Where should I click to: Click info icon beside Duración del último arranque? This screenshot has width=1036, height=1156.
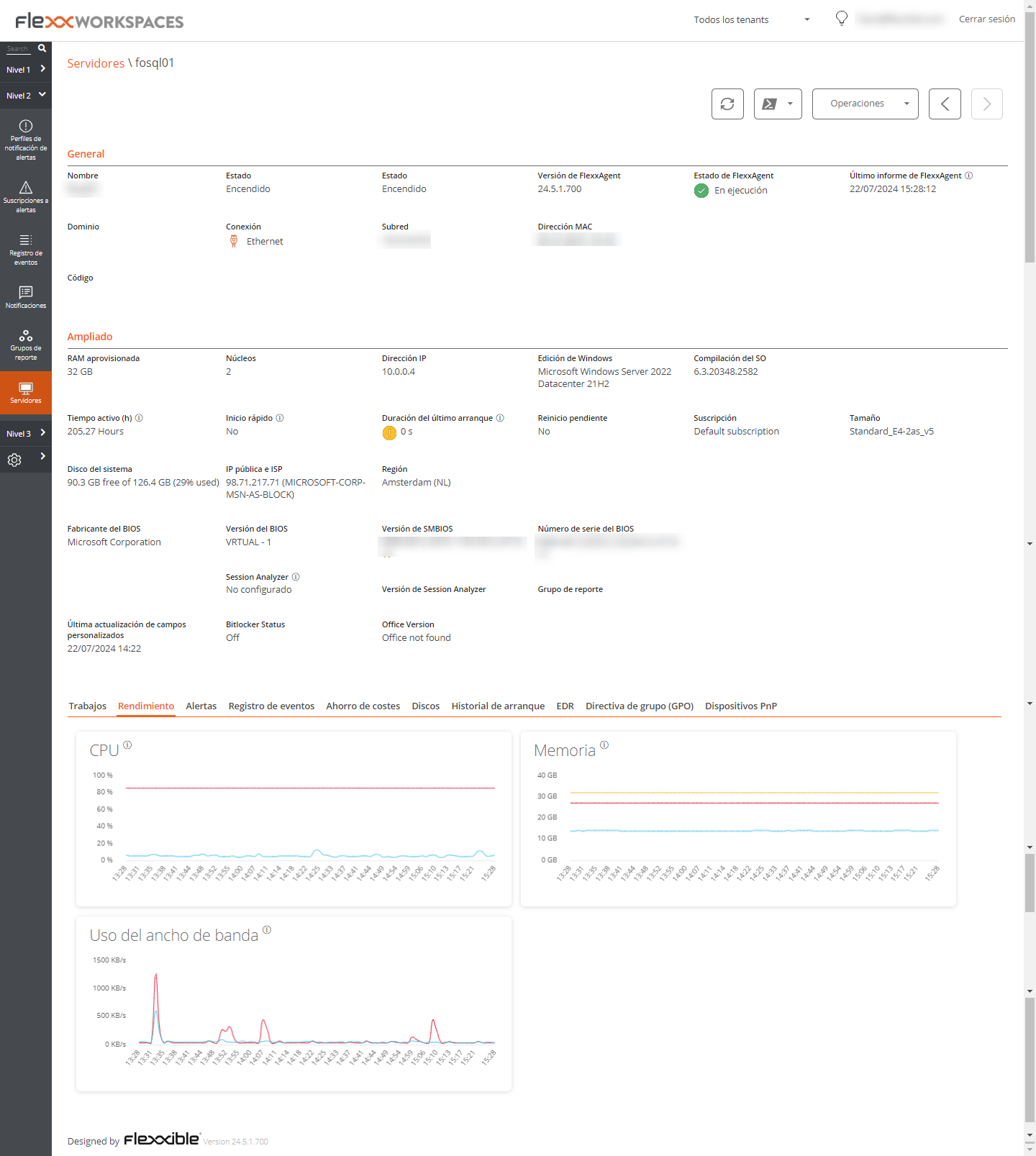coord(500,418)
